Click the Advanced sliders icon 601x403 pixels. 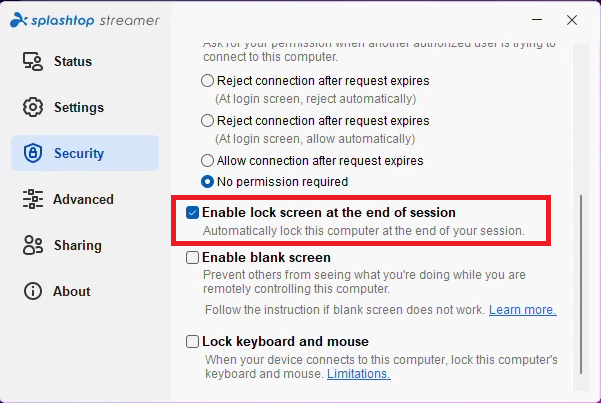pyautogui.click(x=32, y=200)
